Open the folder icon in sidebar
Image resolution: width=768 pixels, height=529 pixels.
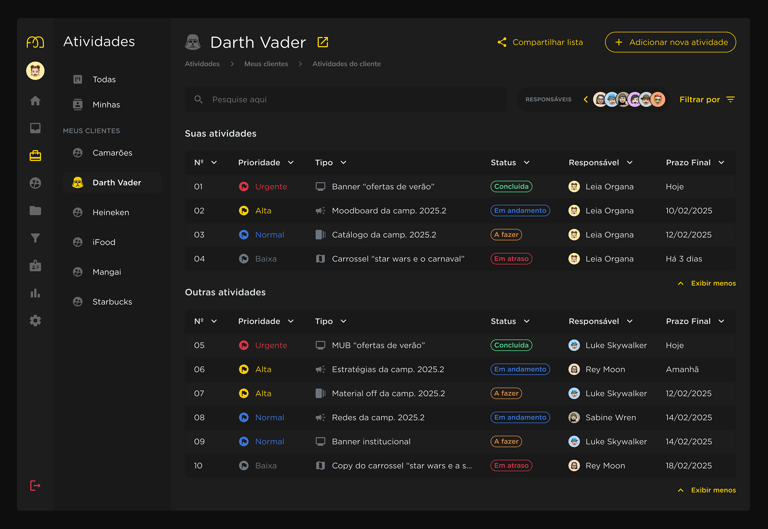pyautogui.click(x=35, y=211)
